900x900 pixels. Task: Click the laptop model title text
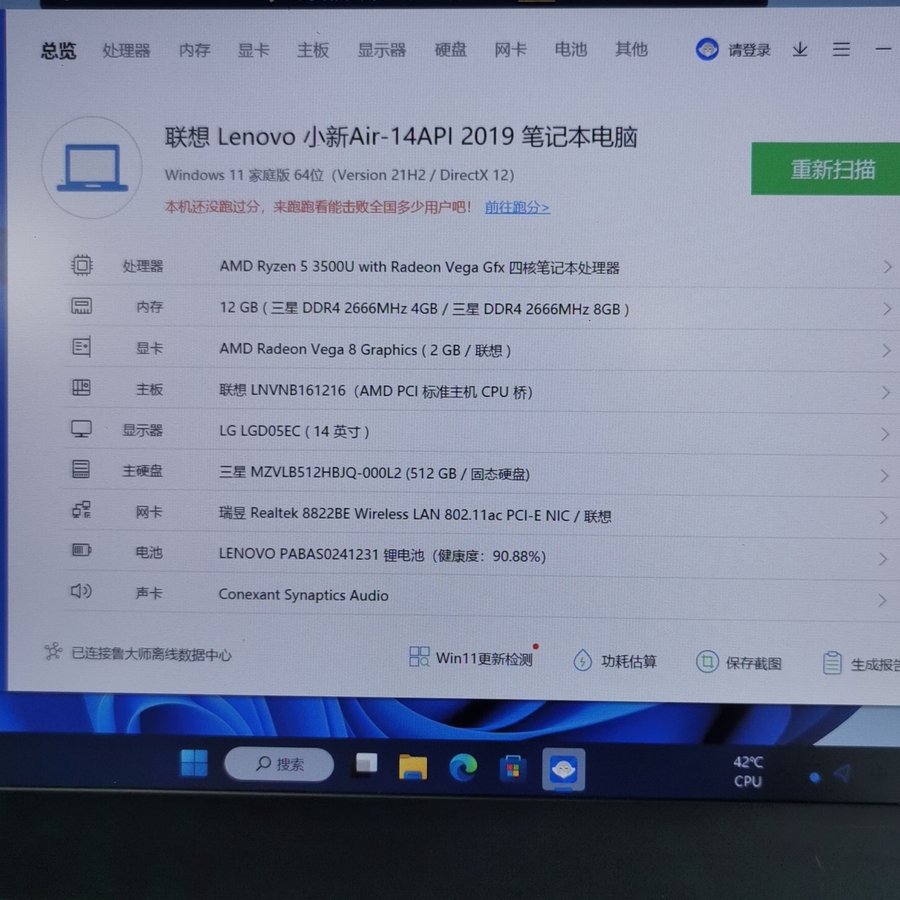click(x=401, y=137)
